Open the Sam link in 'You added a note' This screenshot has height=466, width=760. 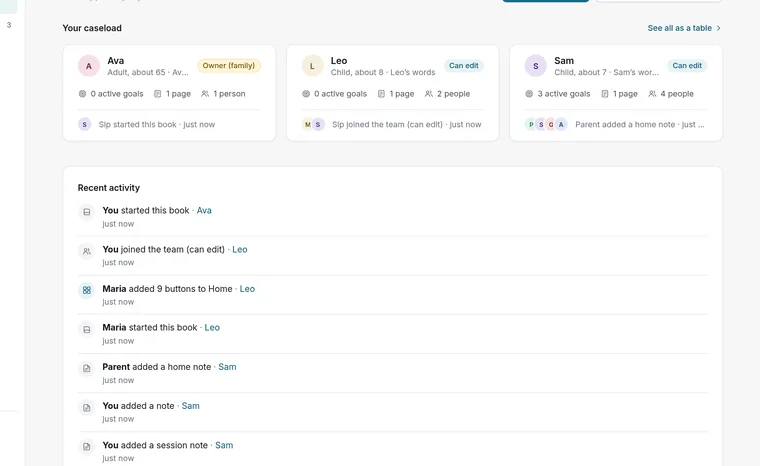190,406
